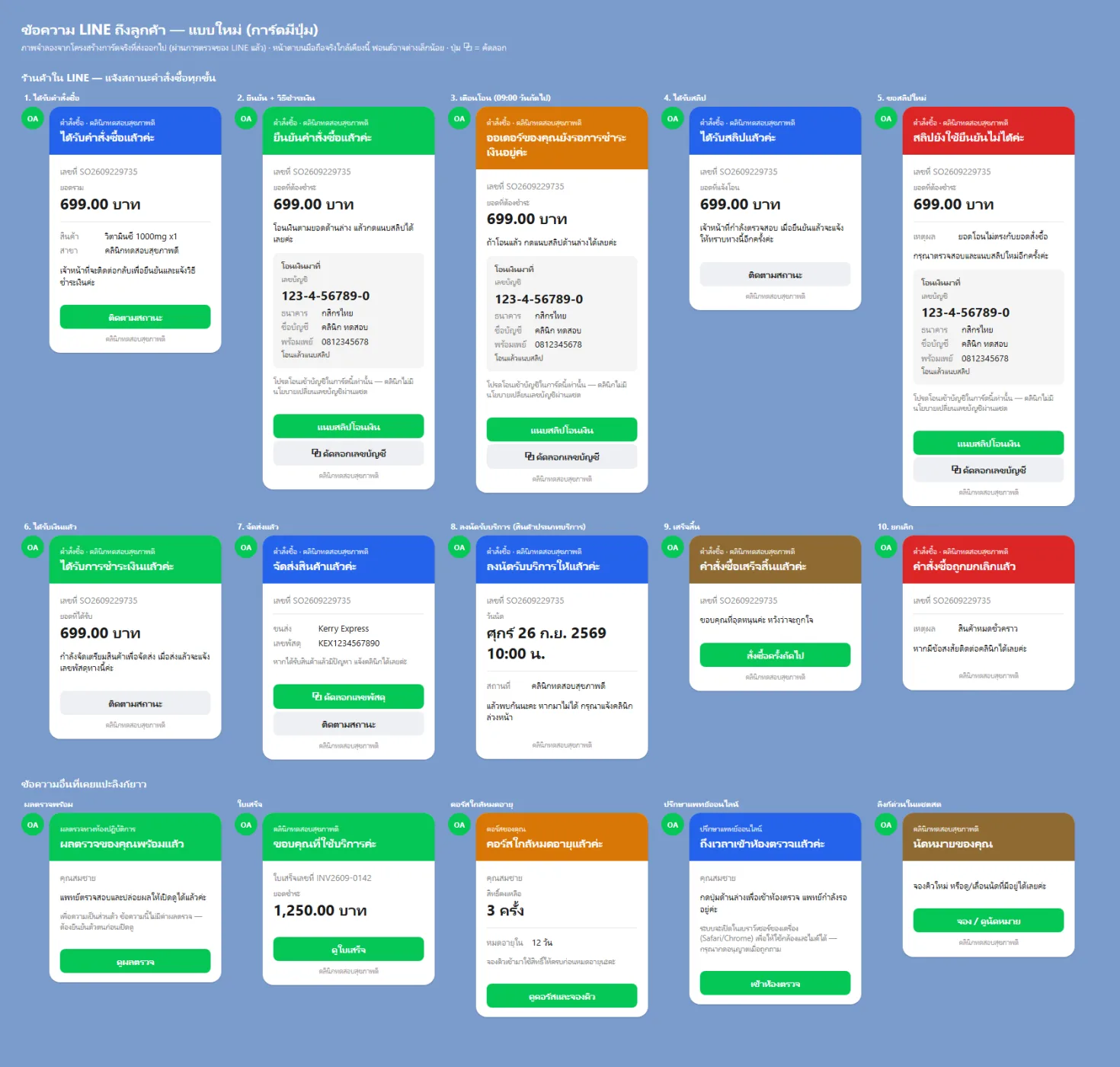Open the results with the ดูผลตรวจ button

pos(135,962)
